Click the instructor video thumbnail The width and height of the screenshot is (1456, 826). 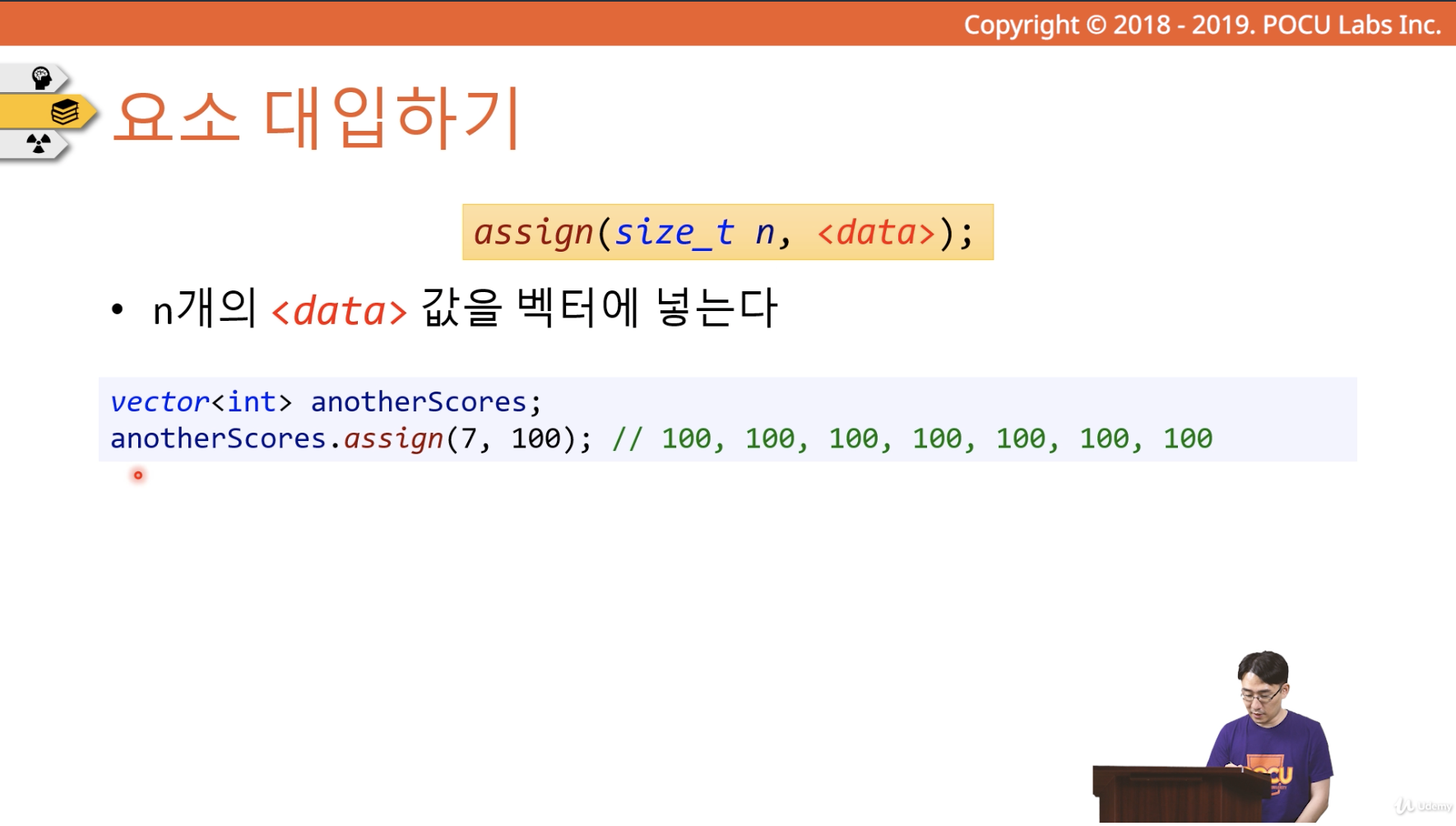pos(1213,736)
